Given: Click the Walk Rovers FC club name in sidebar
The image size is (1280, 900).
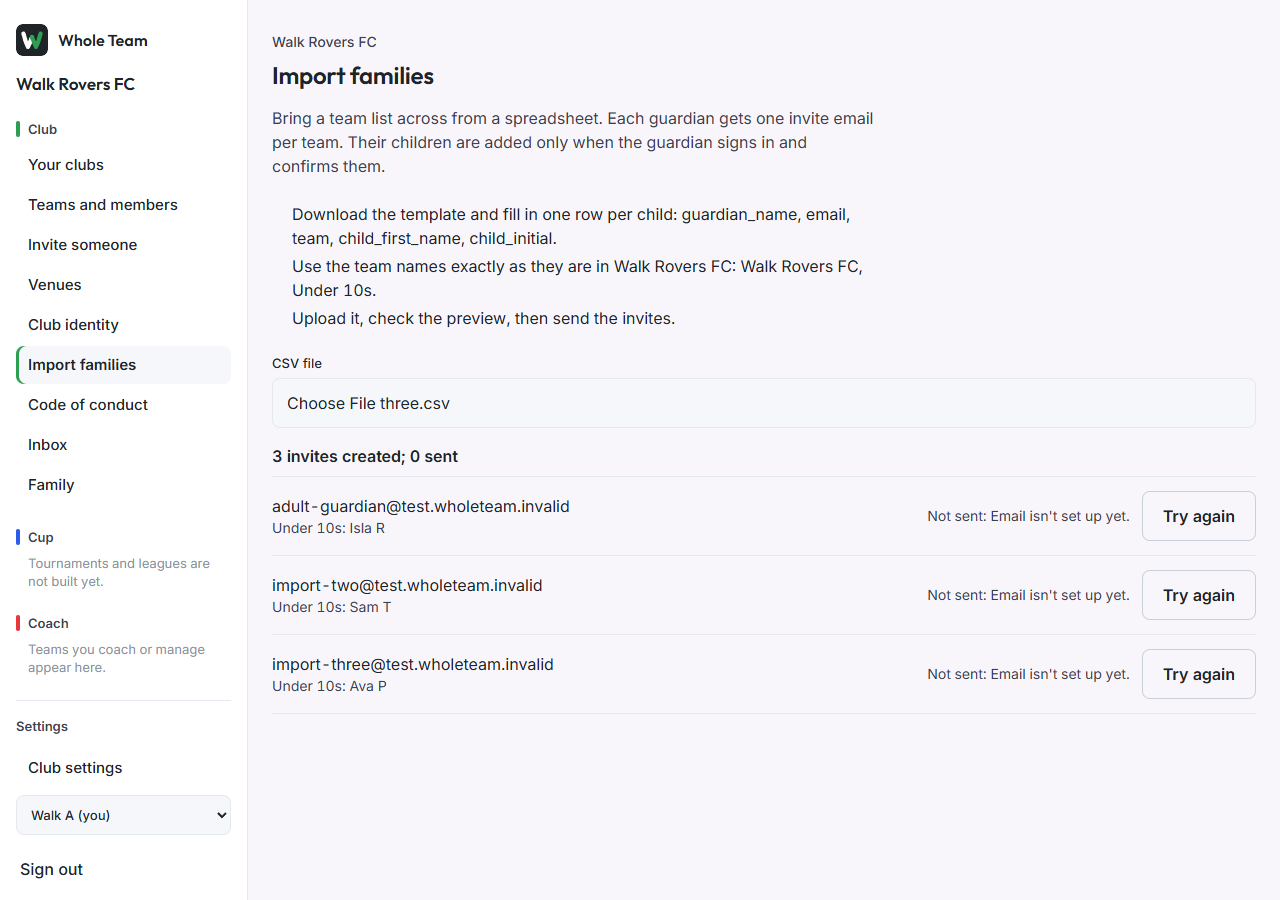Looking at the screenshot, I should tap(76, 84).
